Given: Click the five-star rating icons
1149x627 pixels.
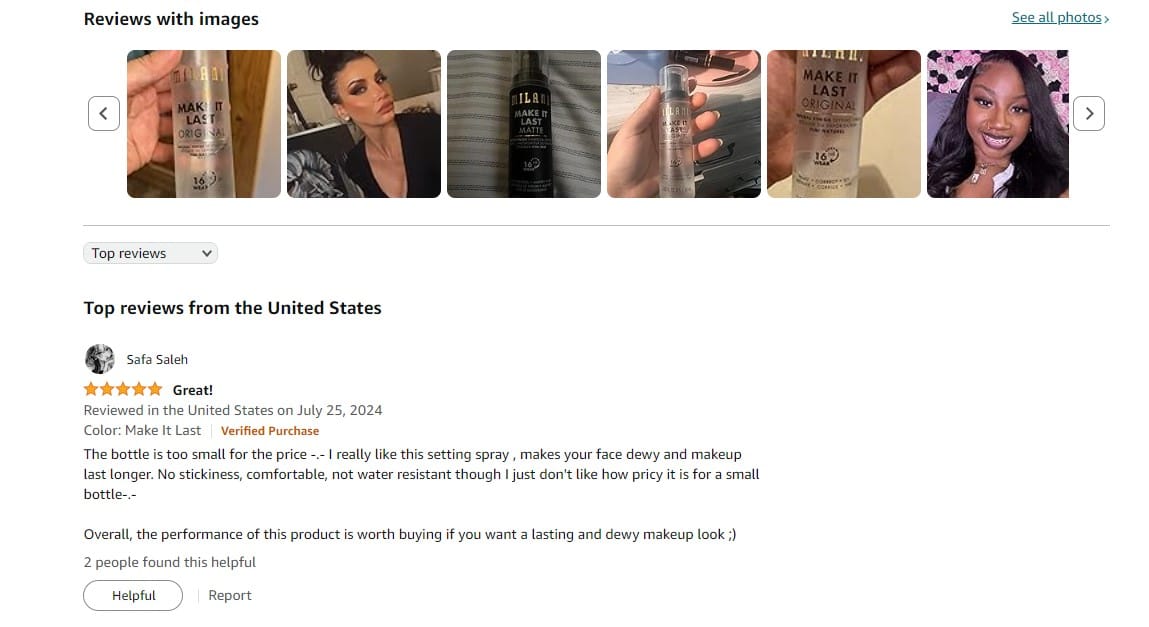Looking at the screenshot, I should click(123, 390).
